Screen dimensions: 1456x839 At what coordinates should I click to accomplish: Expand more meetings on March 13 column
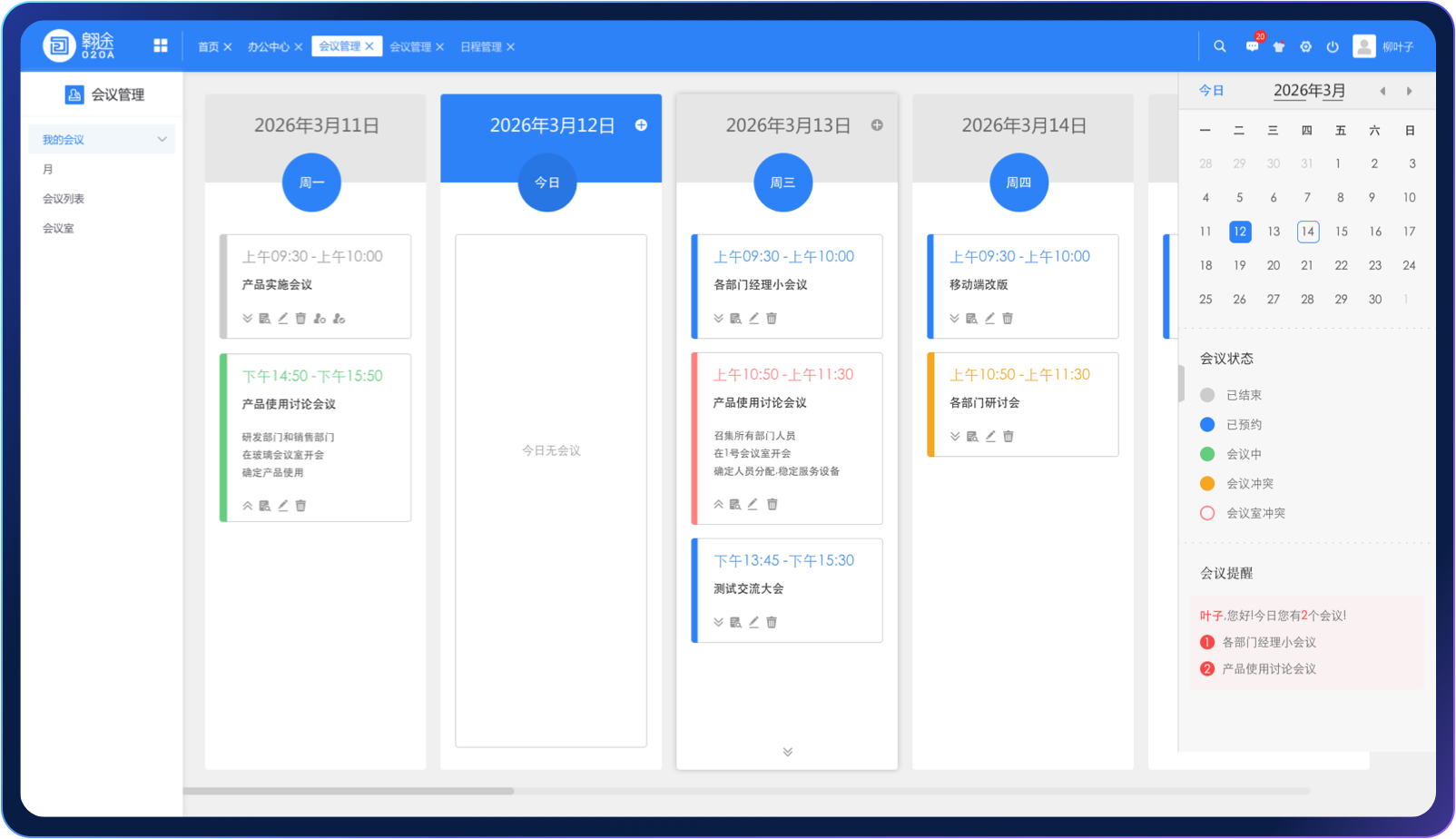786,752
